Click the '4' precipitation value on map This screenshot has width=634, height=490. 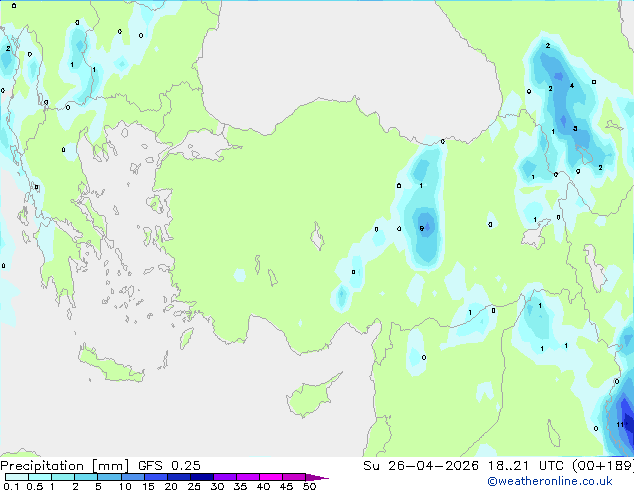coord(572,86)
